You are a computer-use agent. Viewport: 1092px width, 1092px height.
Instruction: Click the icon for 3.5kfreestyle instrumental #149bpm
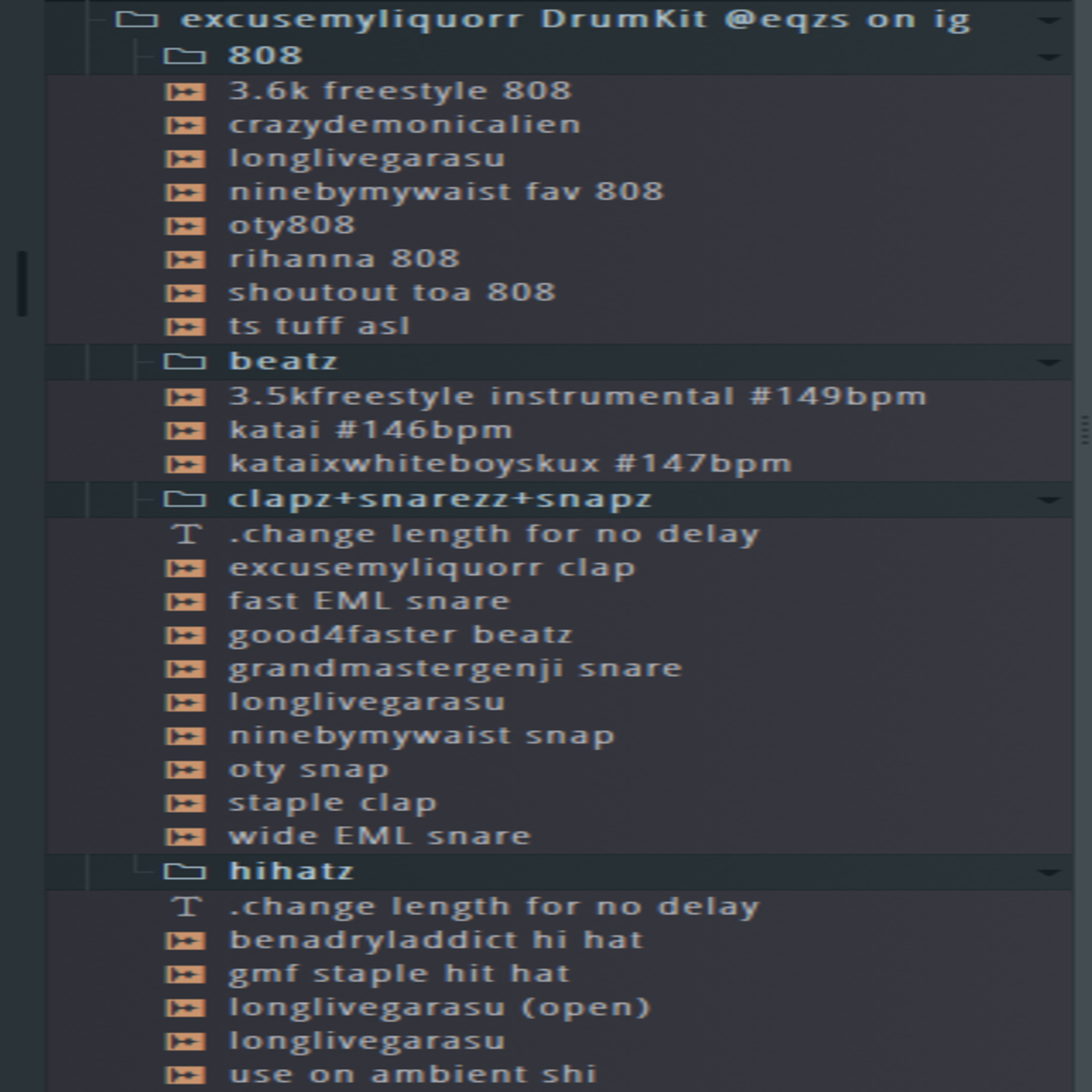185,398
